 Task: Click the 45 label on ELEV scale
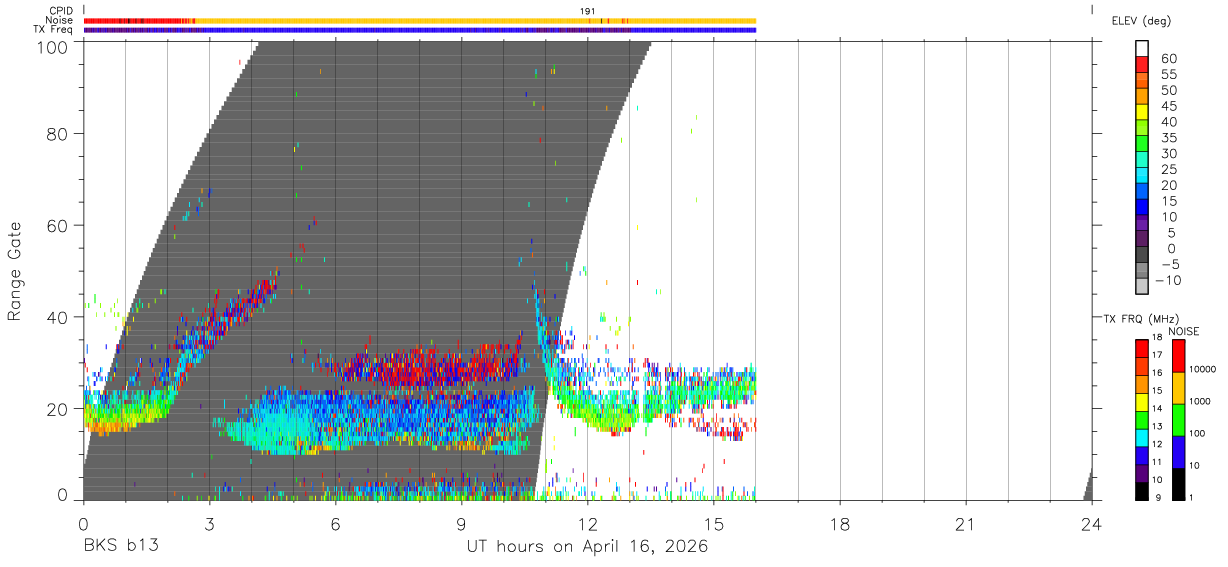1169,106
